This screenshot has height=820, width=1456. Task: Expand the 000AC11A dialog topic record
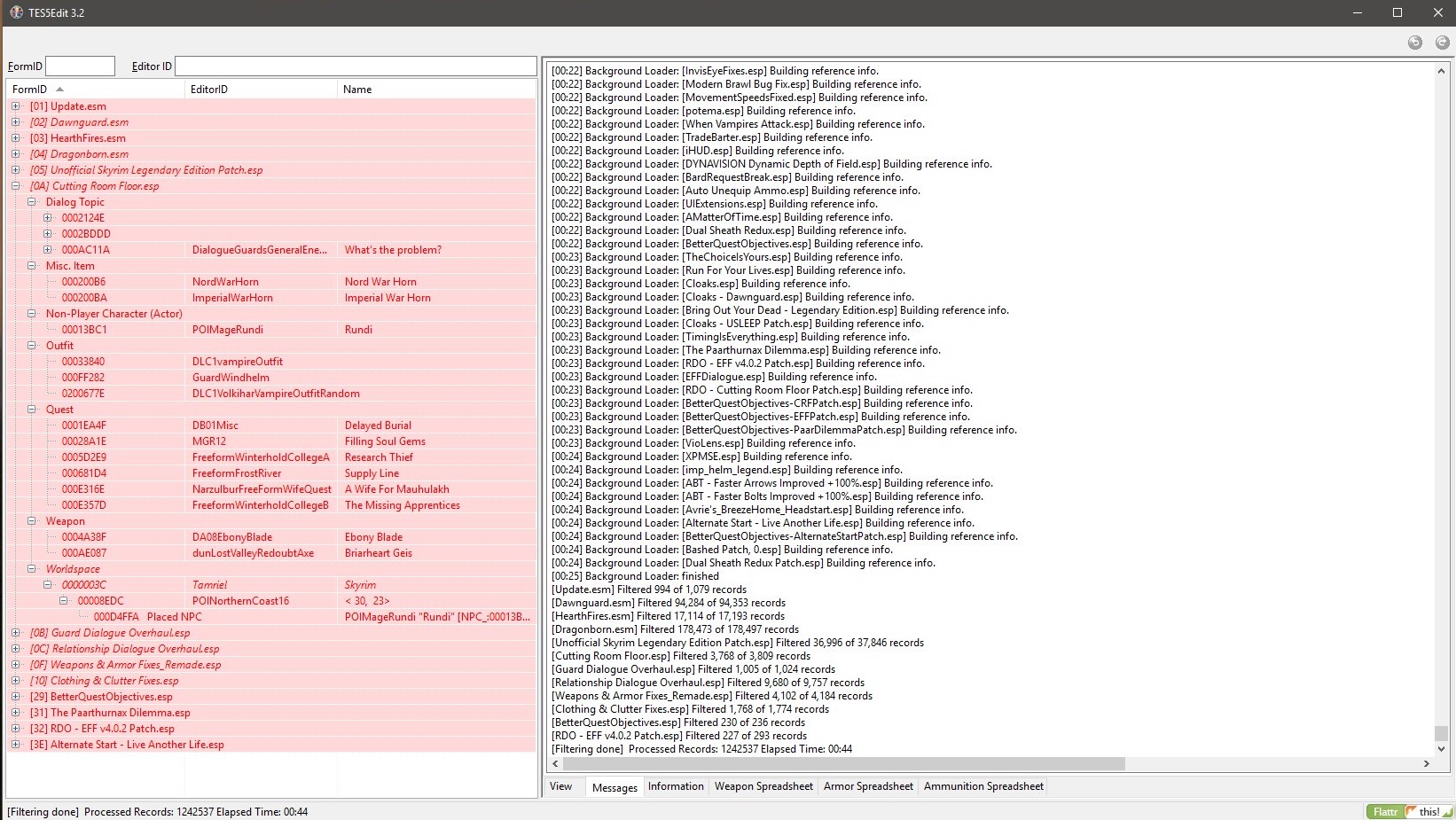tap(48, 250)
